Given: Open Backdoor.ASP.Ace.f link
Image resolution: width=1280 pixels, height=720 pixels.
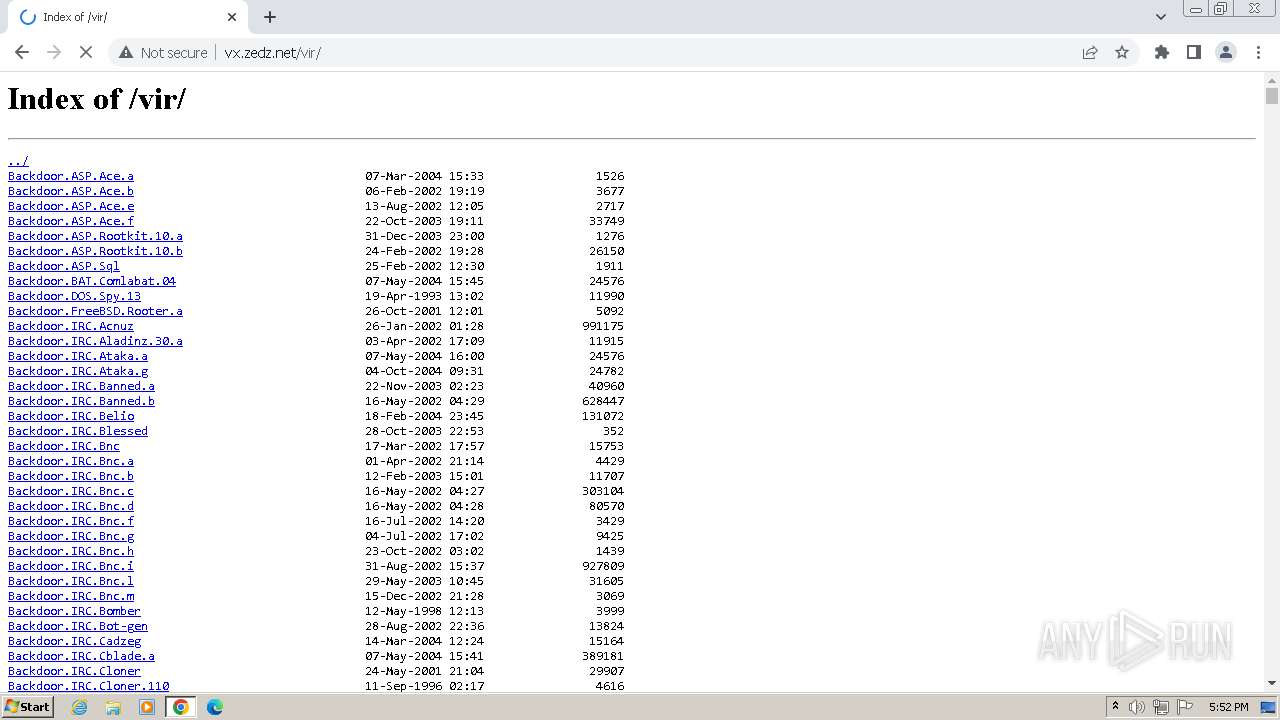Looking at the screenshot, I should [x=71, y=221].
